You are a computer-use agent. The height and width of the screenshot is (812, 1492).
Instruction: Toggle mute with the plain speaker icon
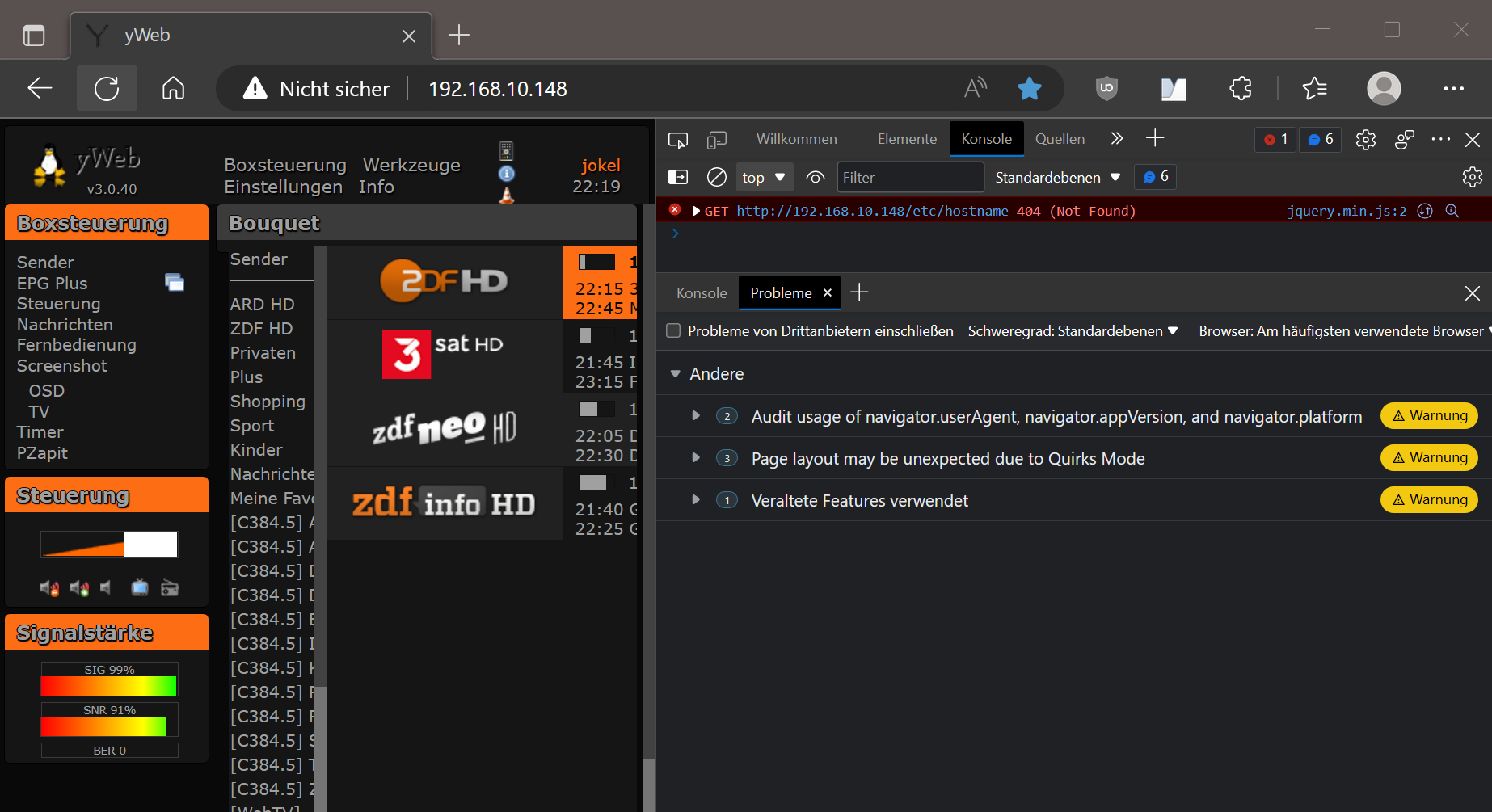tap(106, 588)
